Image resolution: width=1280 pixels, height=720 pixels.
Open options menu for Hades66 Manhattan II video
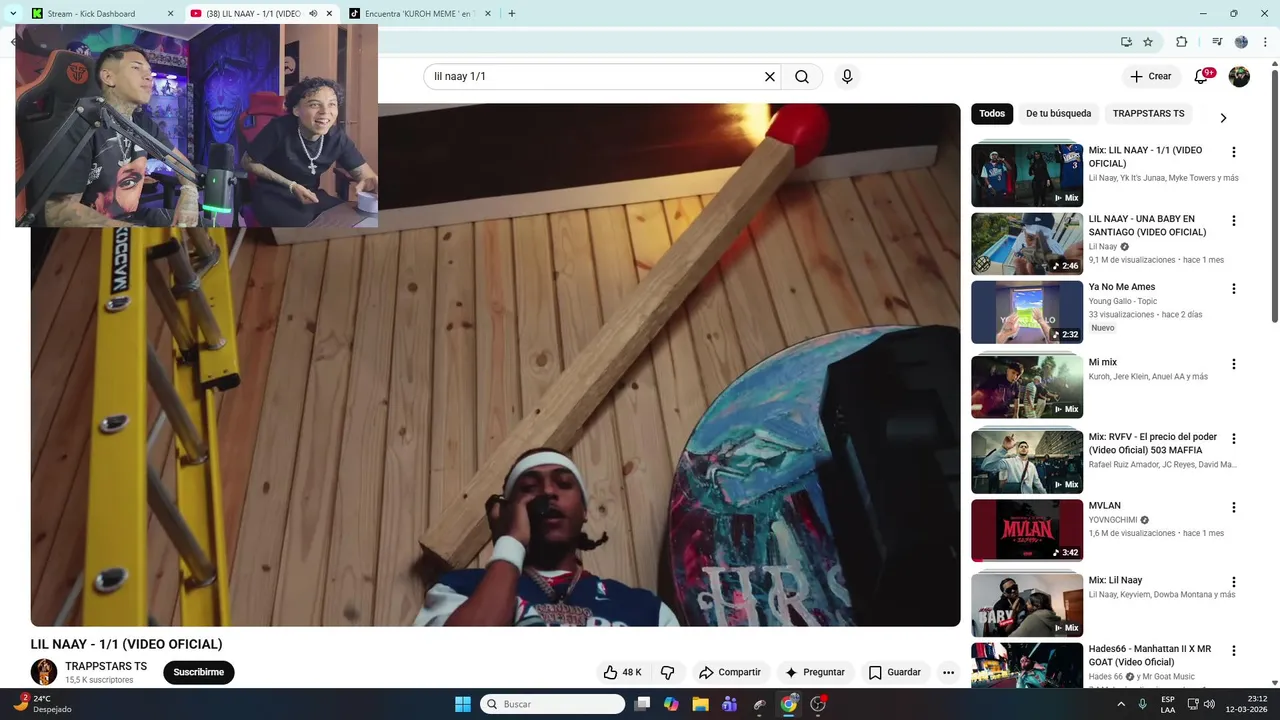click(1233, 650)
